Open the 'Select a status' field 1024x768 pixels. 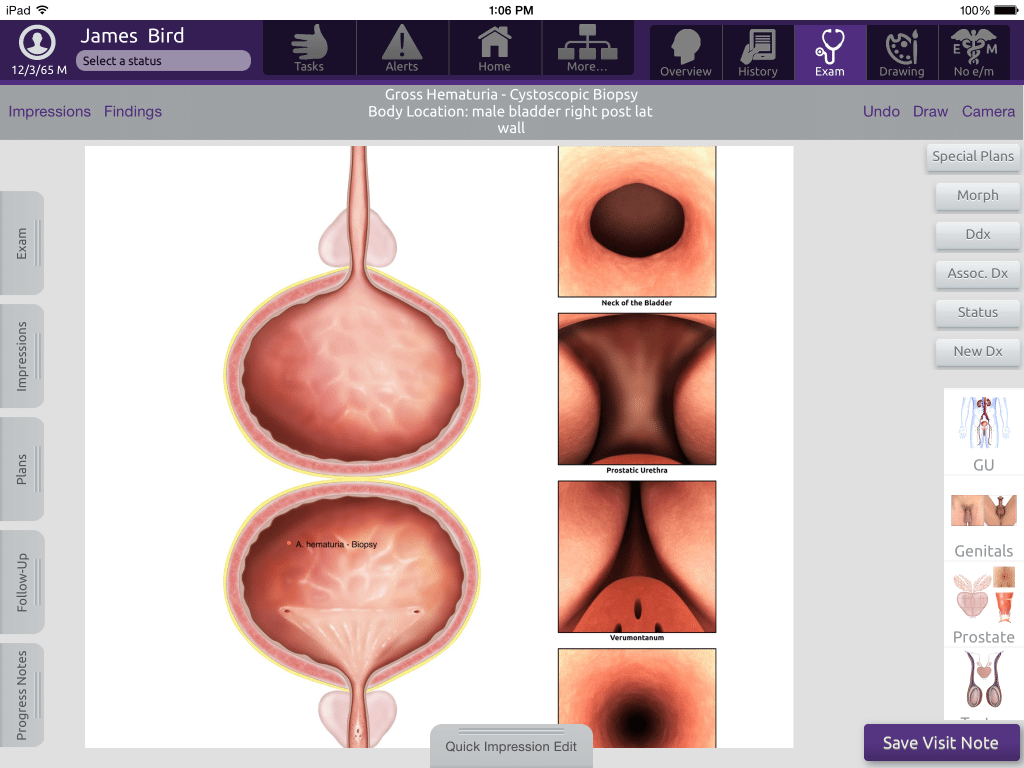(x=163, y=61)
